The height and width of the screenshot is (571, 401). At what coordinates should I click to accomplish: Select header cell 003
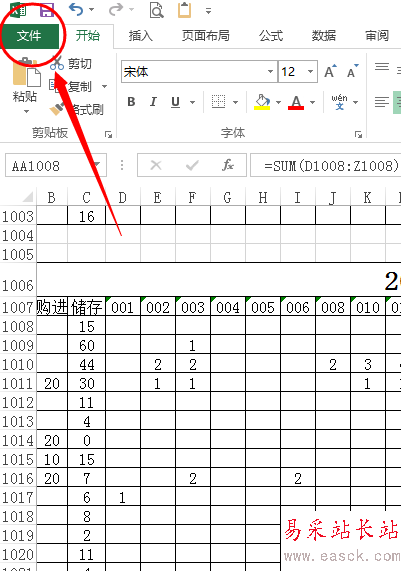click(193, 307)
